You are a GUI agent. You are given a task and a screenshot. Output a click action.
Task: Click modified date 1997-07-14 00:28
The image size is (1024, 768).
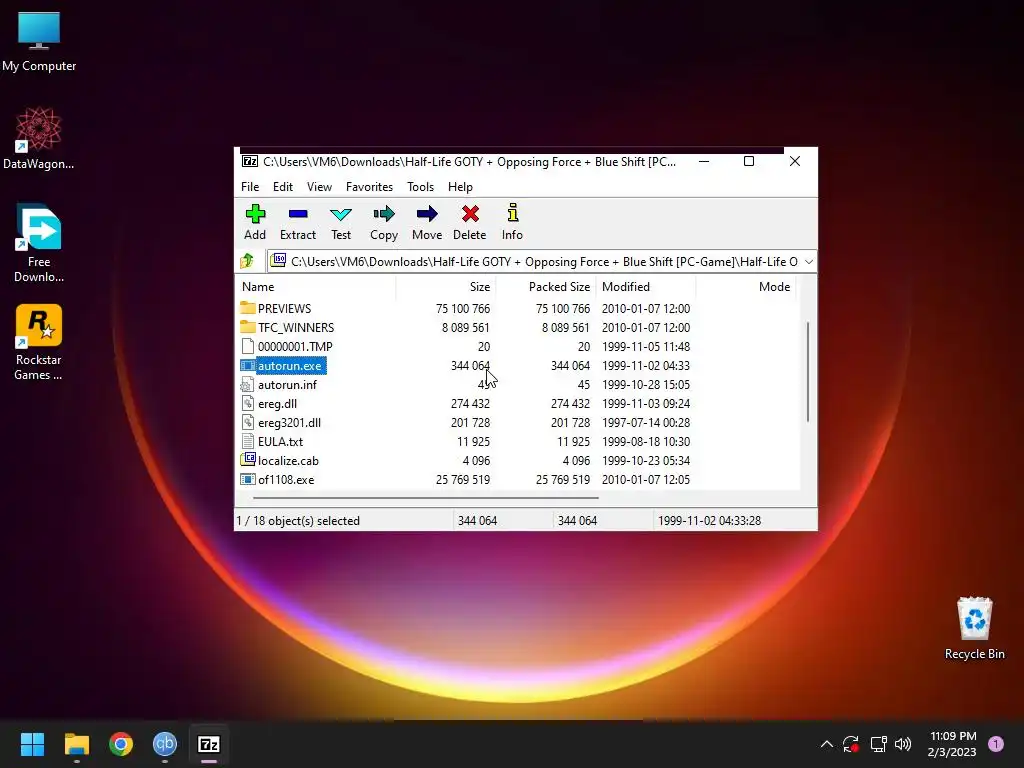(x=646, y=423)
